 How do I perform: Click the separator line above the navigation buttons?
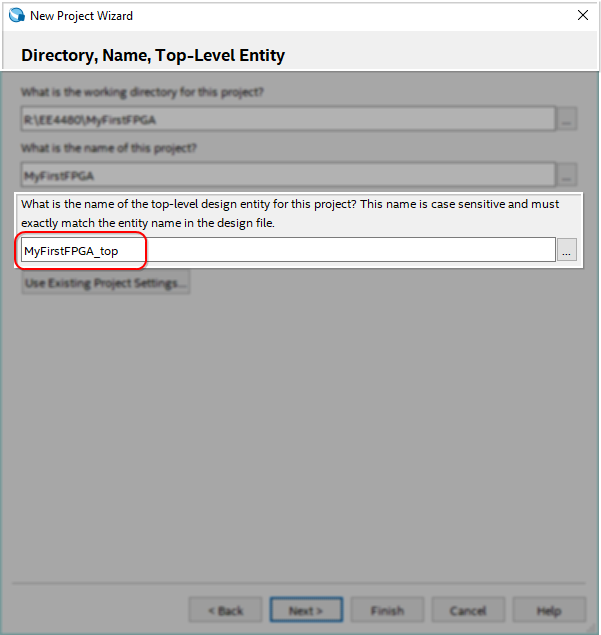(x=300, y=582)
